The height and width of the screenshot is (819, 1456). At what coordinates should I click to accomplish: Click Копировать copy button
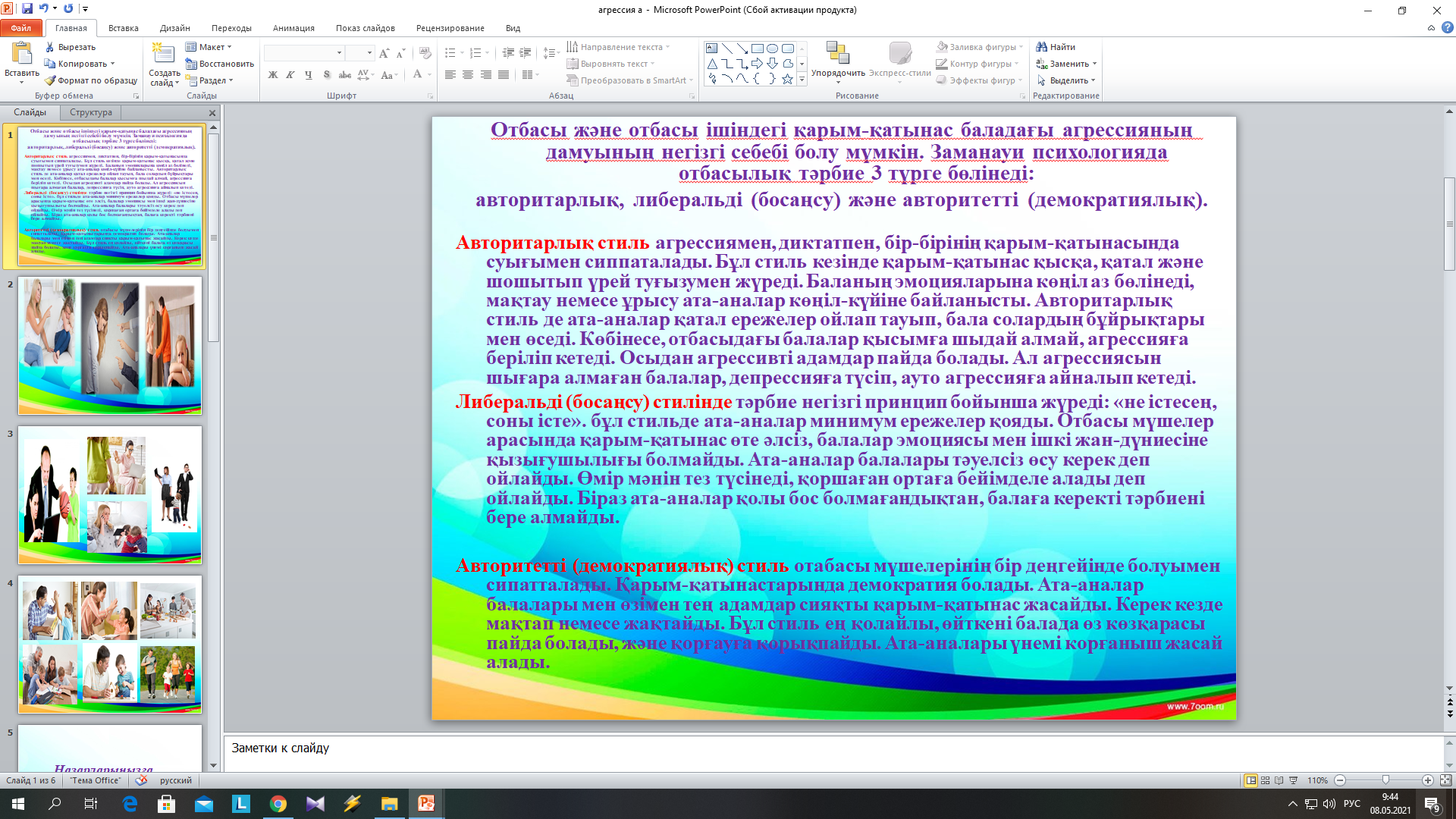(79, 64)
